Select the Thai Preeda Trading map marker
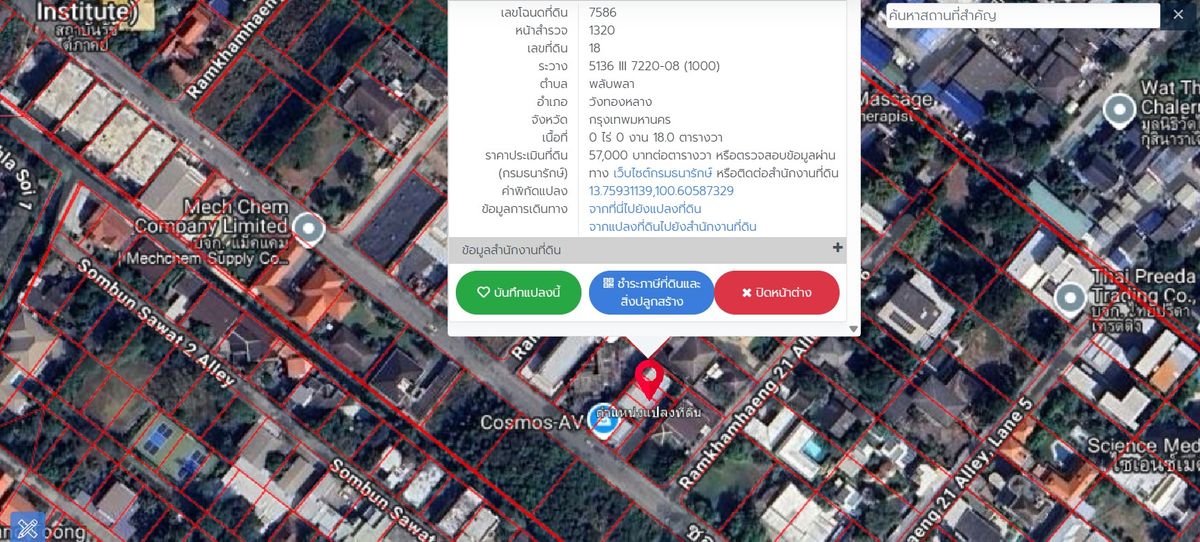The height and width of the screenshot is (542, 1200). click(x=1070, y=296)
